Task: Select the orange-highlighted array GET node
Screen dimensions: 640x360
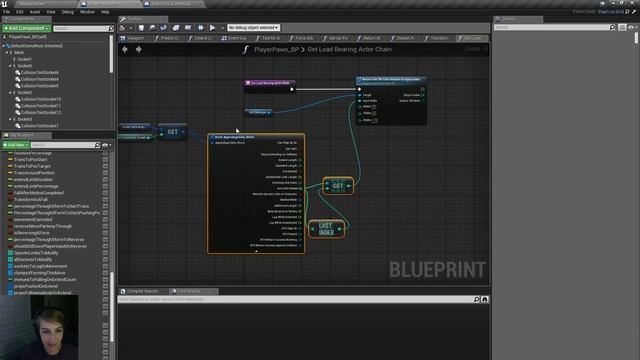Action: [x=338, y=186]
